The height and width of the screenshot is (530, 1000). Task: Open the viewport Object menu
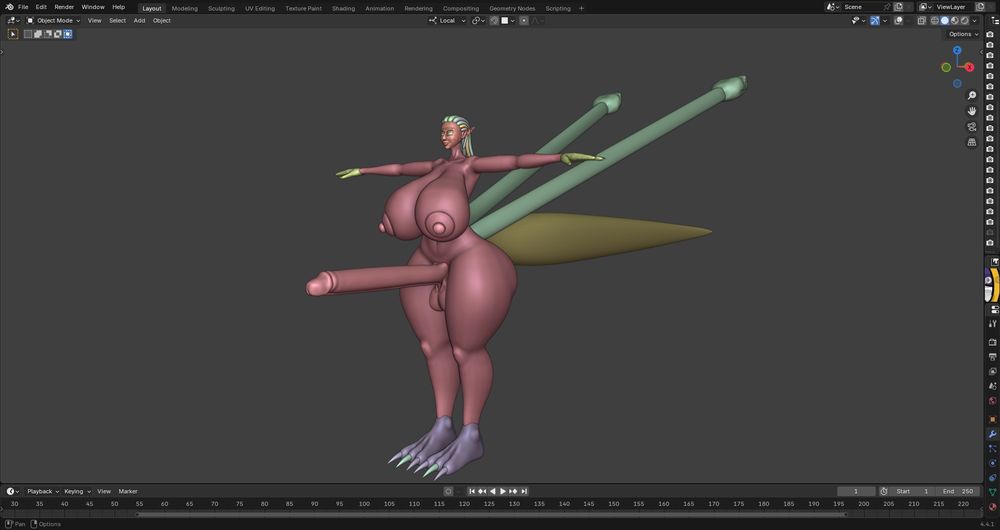pos(161,20)
